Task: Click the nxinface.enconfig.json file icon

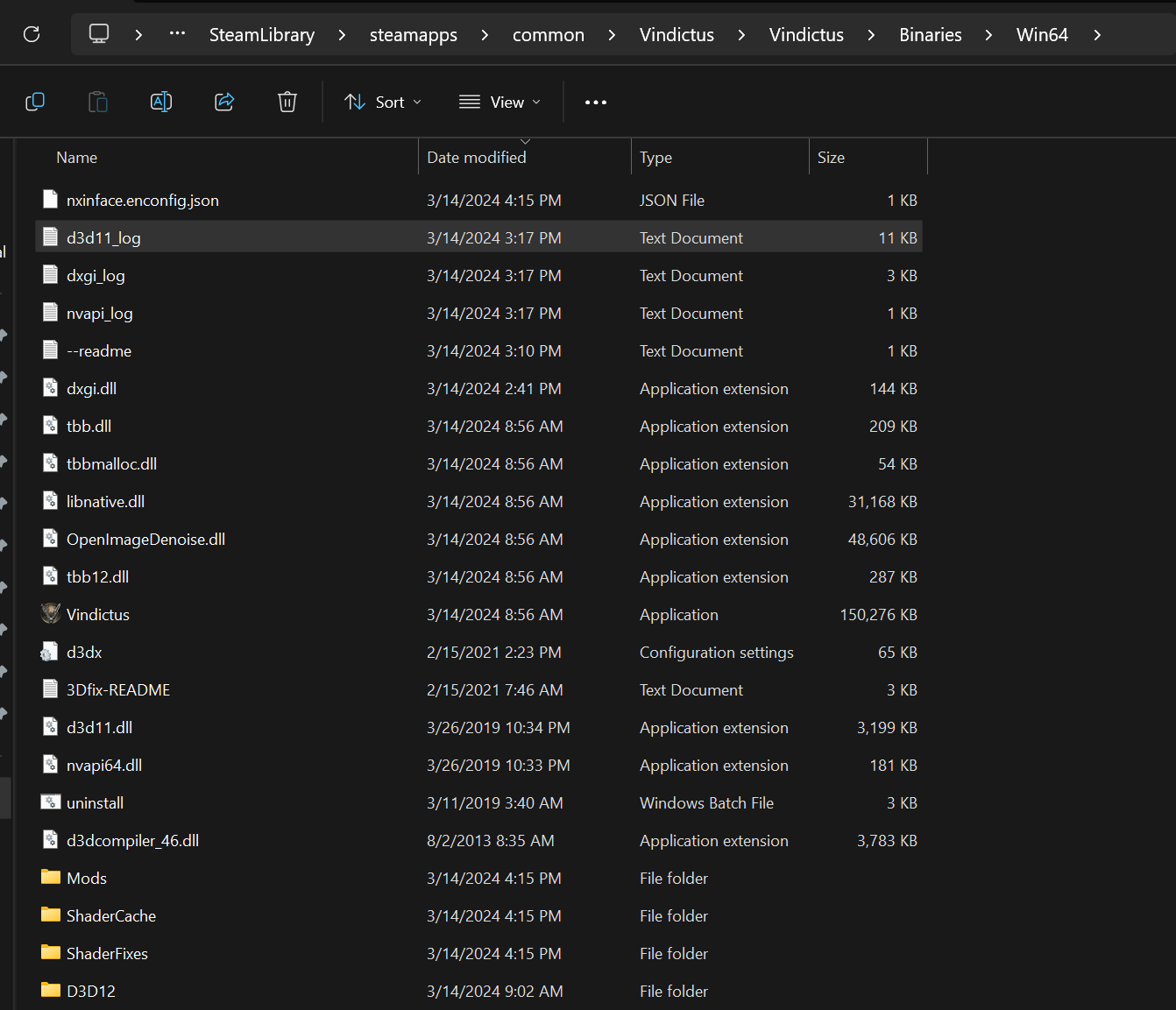Action: tap(51, 199)
